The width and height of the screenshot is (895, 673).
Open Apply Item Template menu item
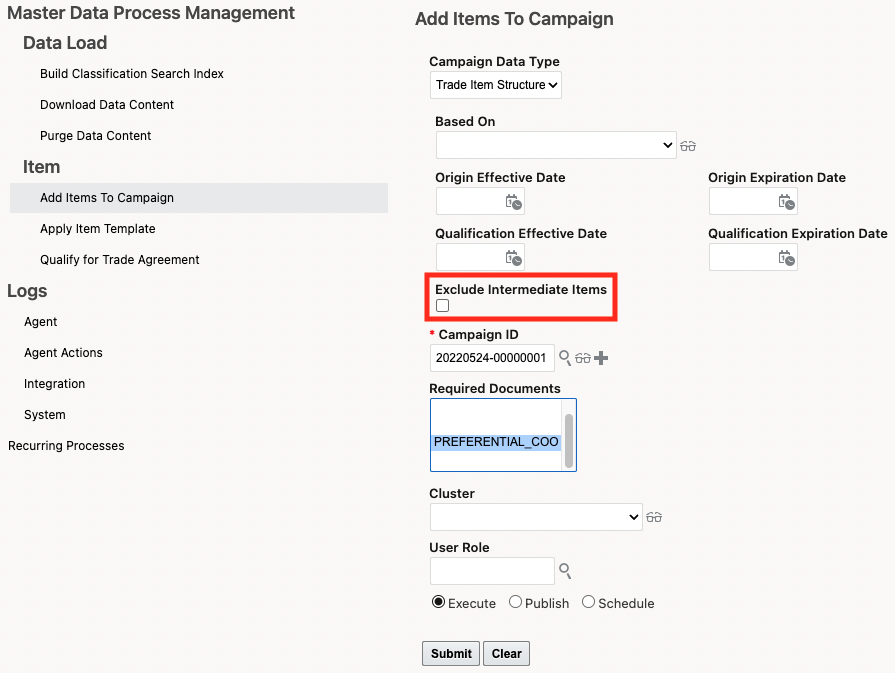click(x=98, y=229)
